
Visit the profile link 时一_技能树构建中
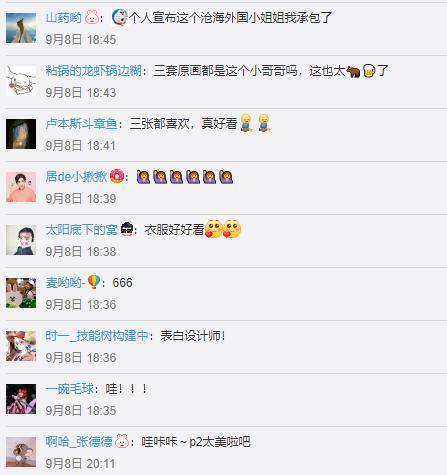click(x=97, y=336)
